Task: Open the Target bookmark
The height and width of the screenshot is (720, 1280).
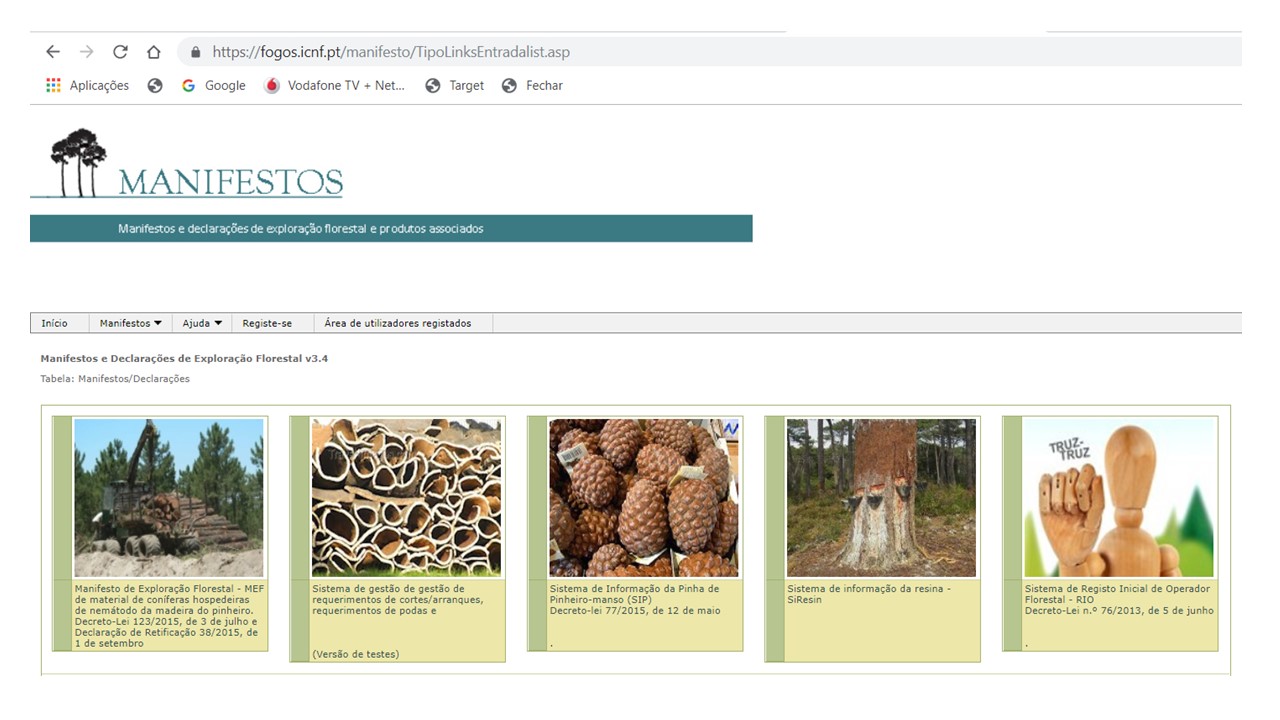Action: pyautogui.click(x=455, y=86)
